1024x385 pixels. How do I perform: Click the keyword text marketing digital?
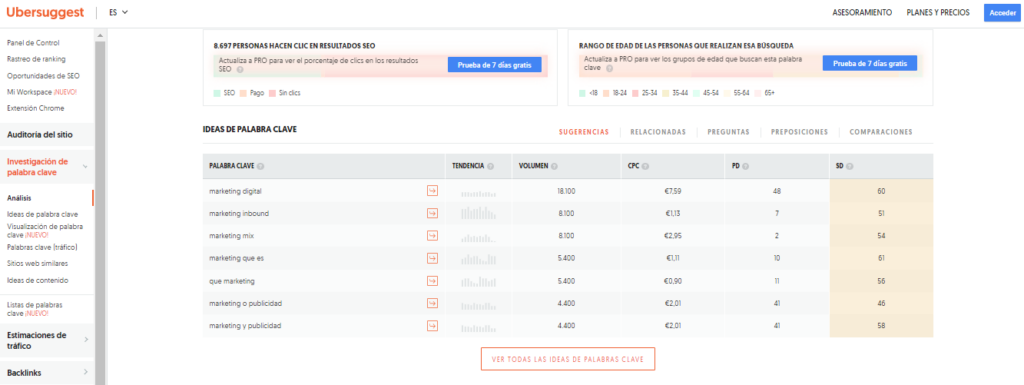[x=235, y=191]
